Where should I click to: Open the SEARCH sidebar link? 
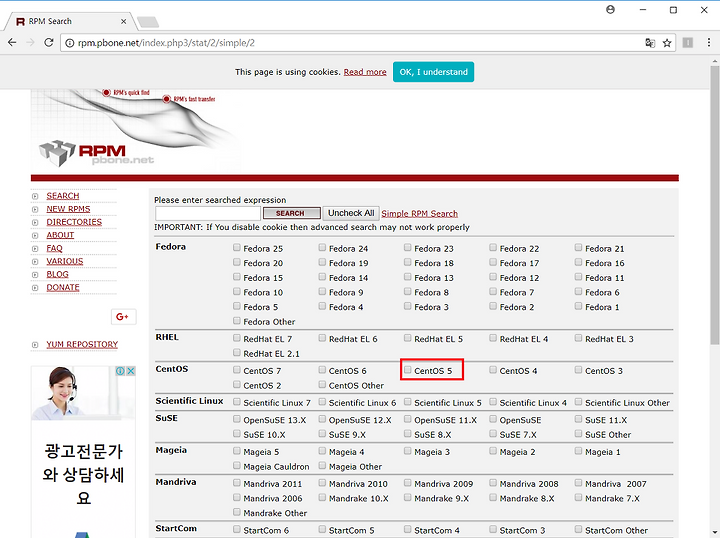click(x=63, y=196)
